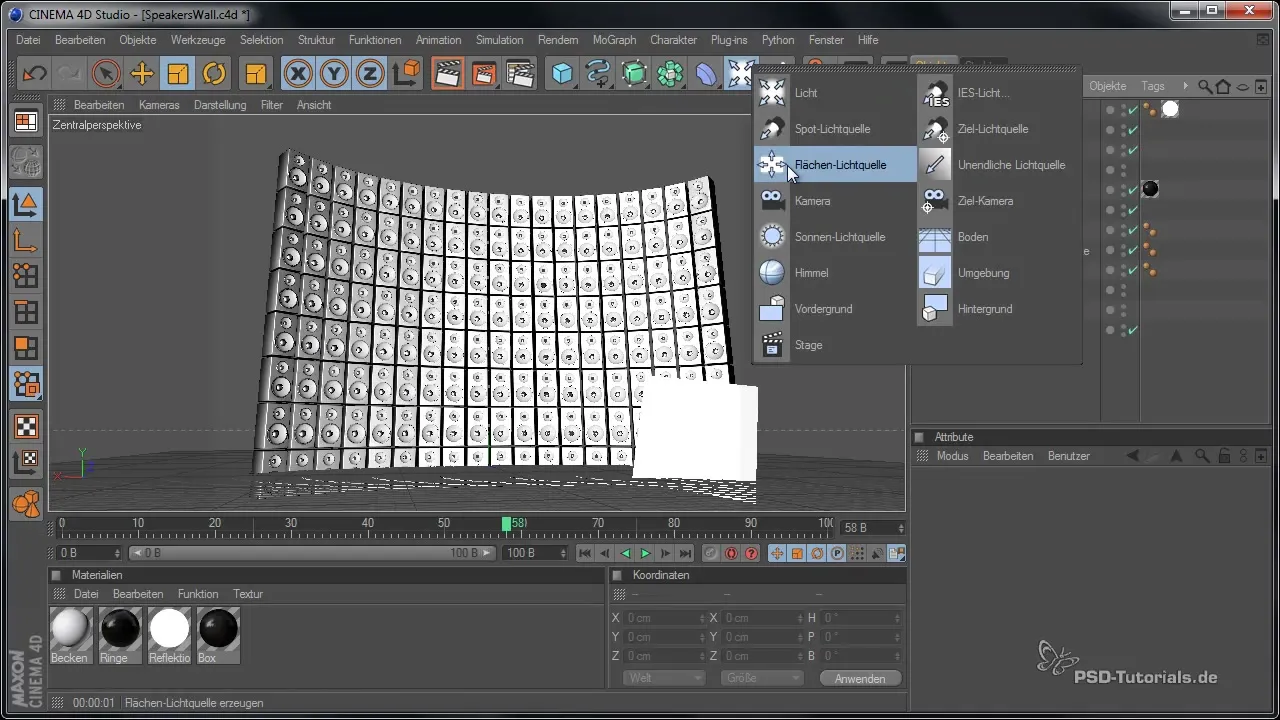Open Textur menu in Materialien panel
1280x720 pixels.
pos(248,594)
